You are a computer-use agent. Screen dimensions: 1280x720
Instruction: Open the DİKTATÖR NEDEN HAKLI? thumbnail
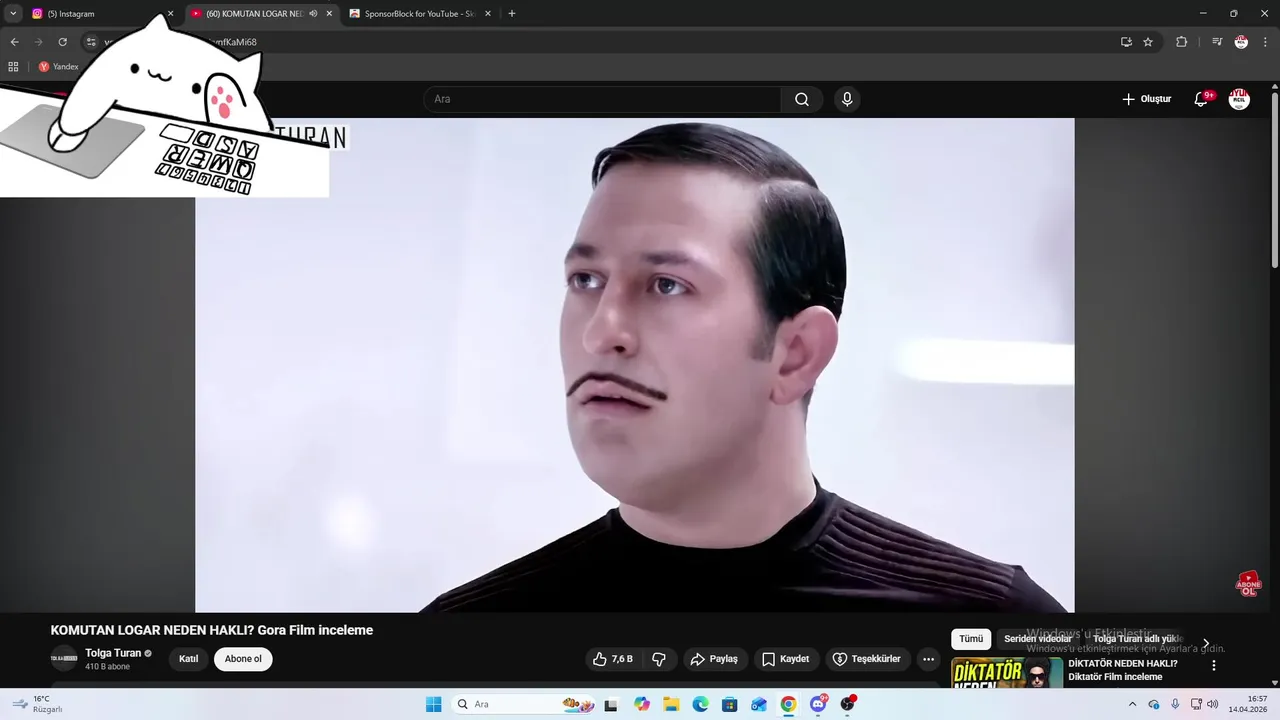tap(1006, 673)
